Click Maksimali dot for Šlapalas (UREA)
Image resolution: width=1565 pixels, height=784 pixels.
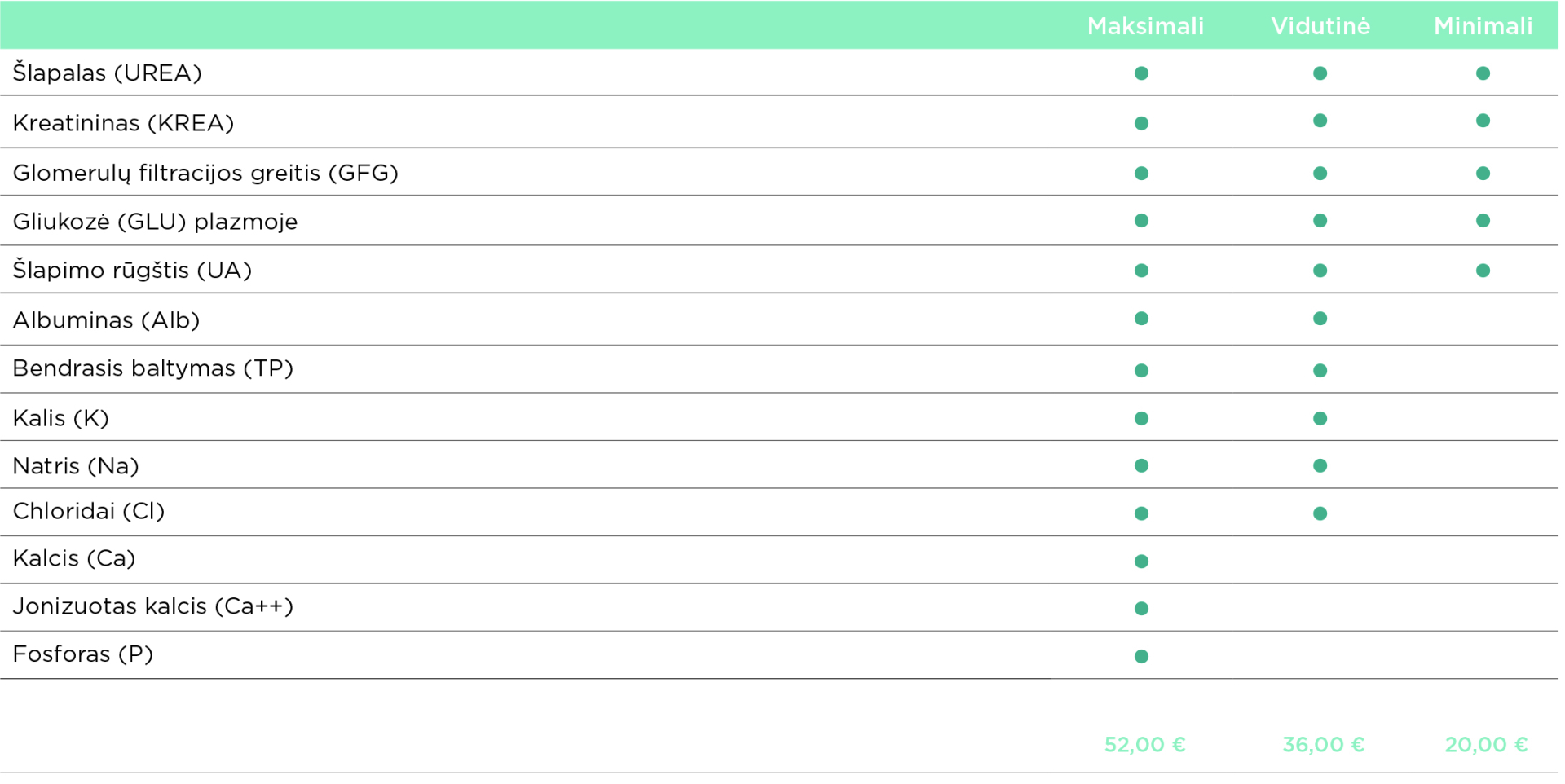tap(1141, 73)
